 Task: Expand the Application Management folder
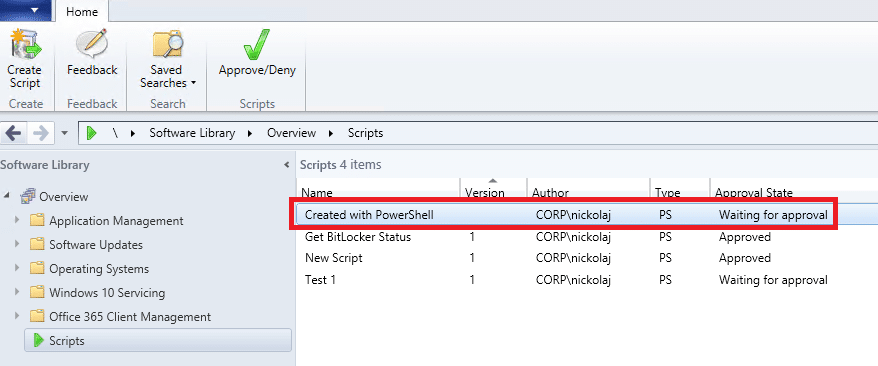point(17,220)
